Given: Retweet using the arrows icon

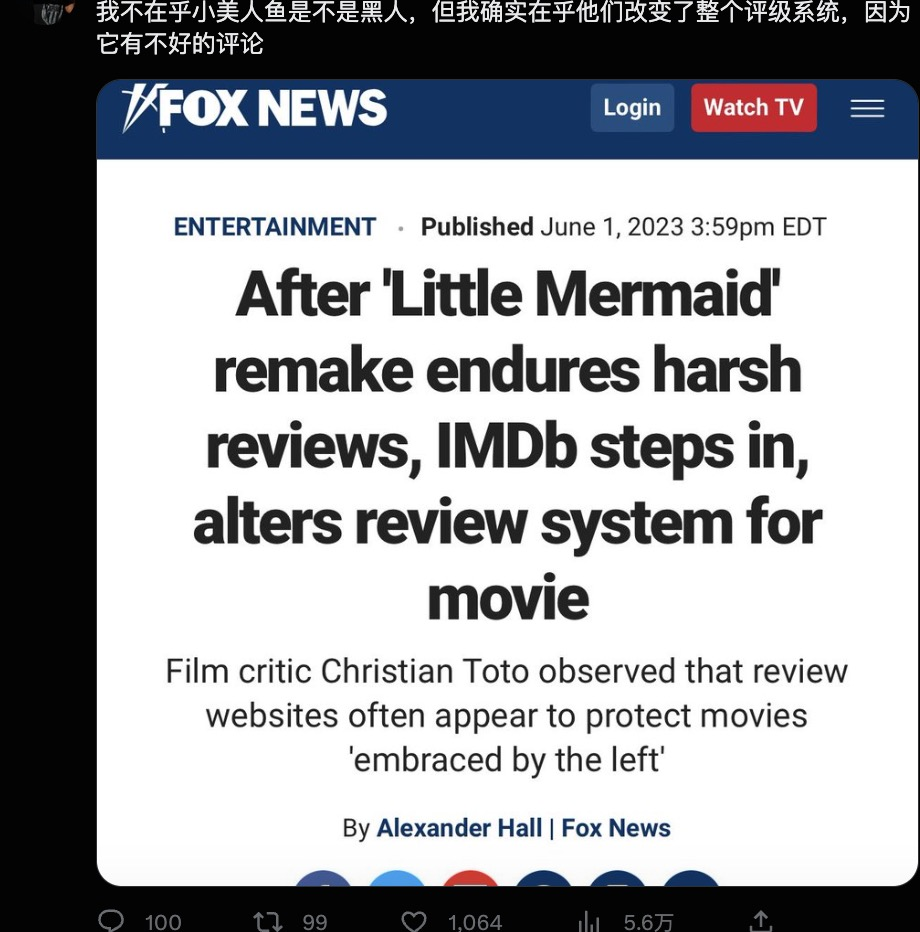Looking at the screenshot, I should pos(267,921).
